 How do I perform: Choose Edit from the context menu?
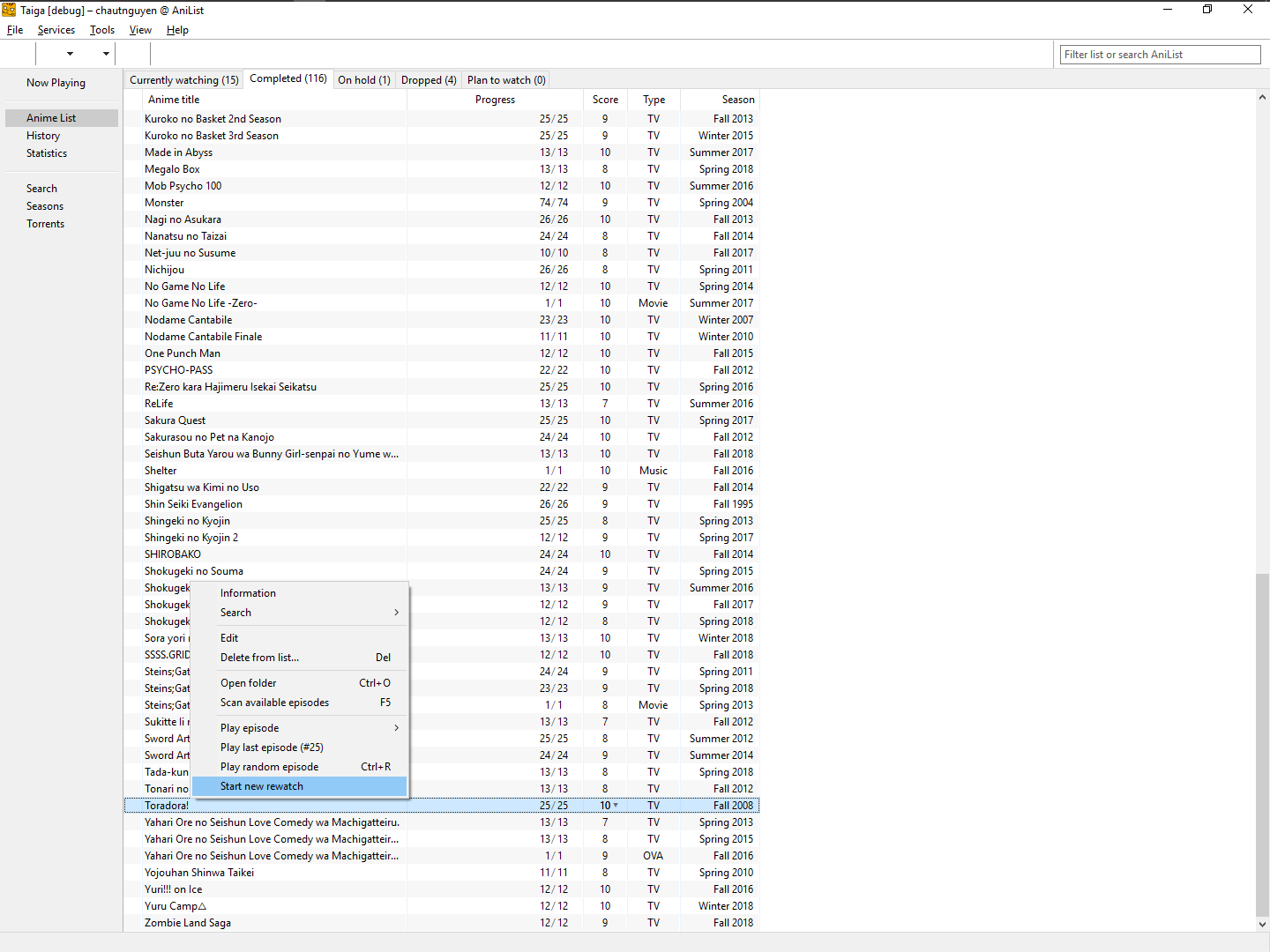pos(301,638)
